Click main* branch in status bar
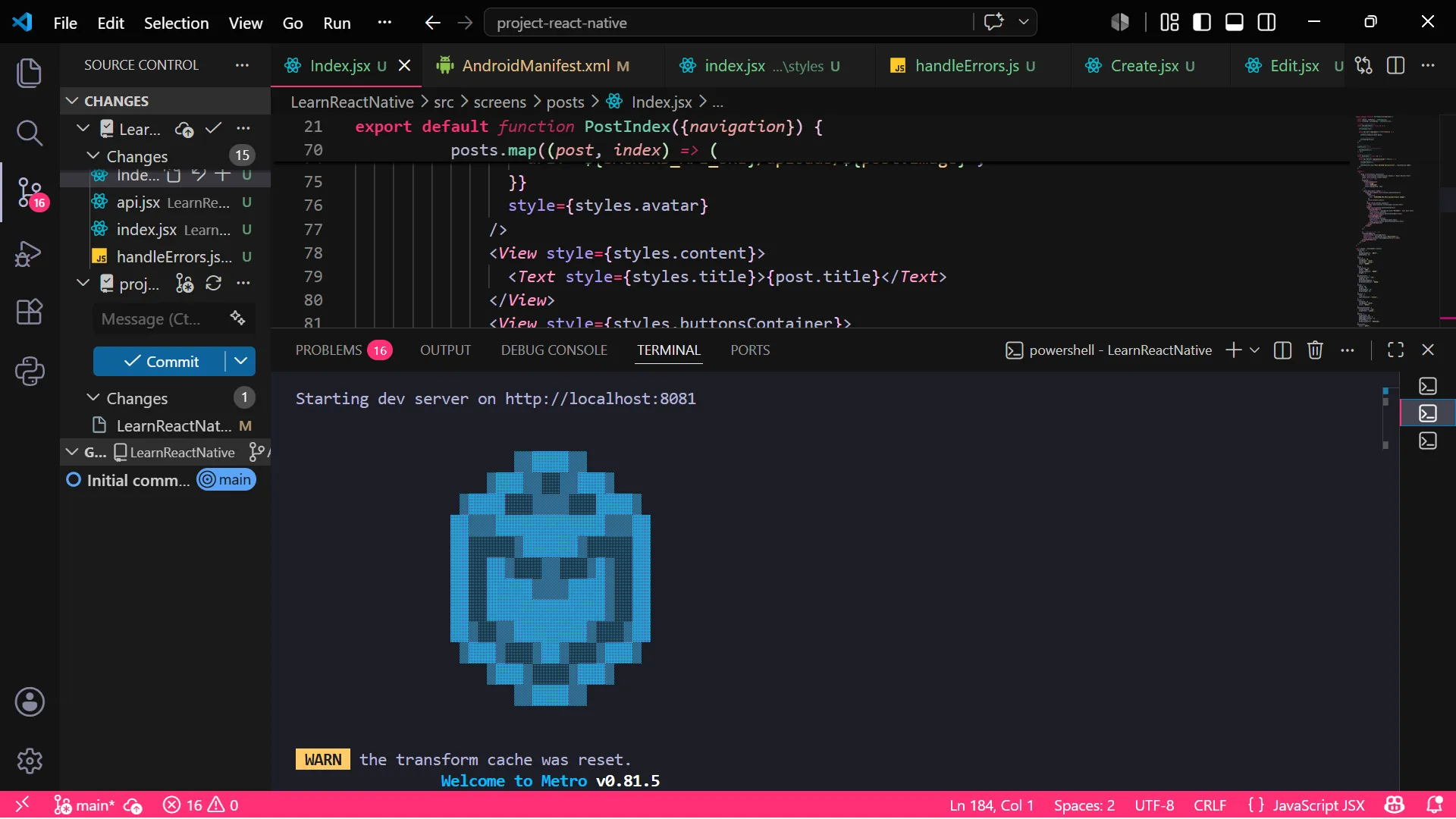This screenshot has width=1456, height=819. click(x=83, y=805)
